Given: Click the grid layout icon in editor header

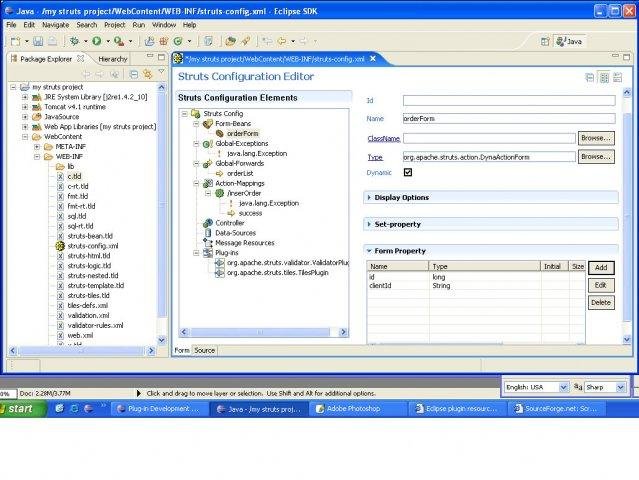Looking at the screenshot, I should [x=604, y=77].
